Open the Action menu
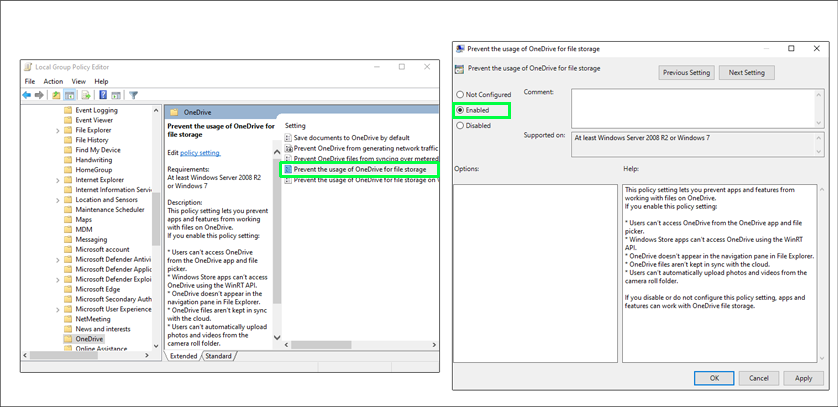Viewport: 838px width, 407px height. pos(53,81)
